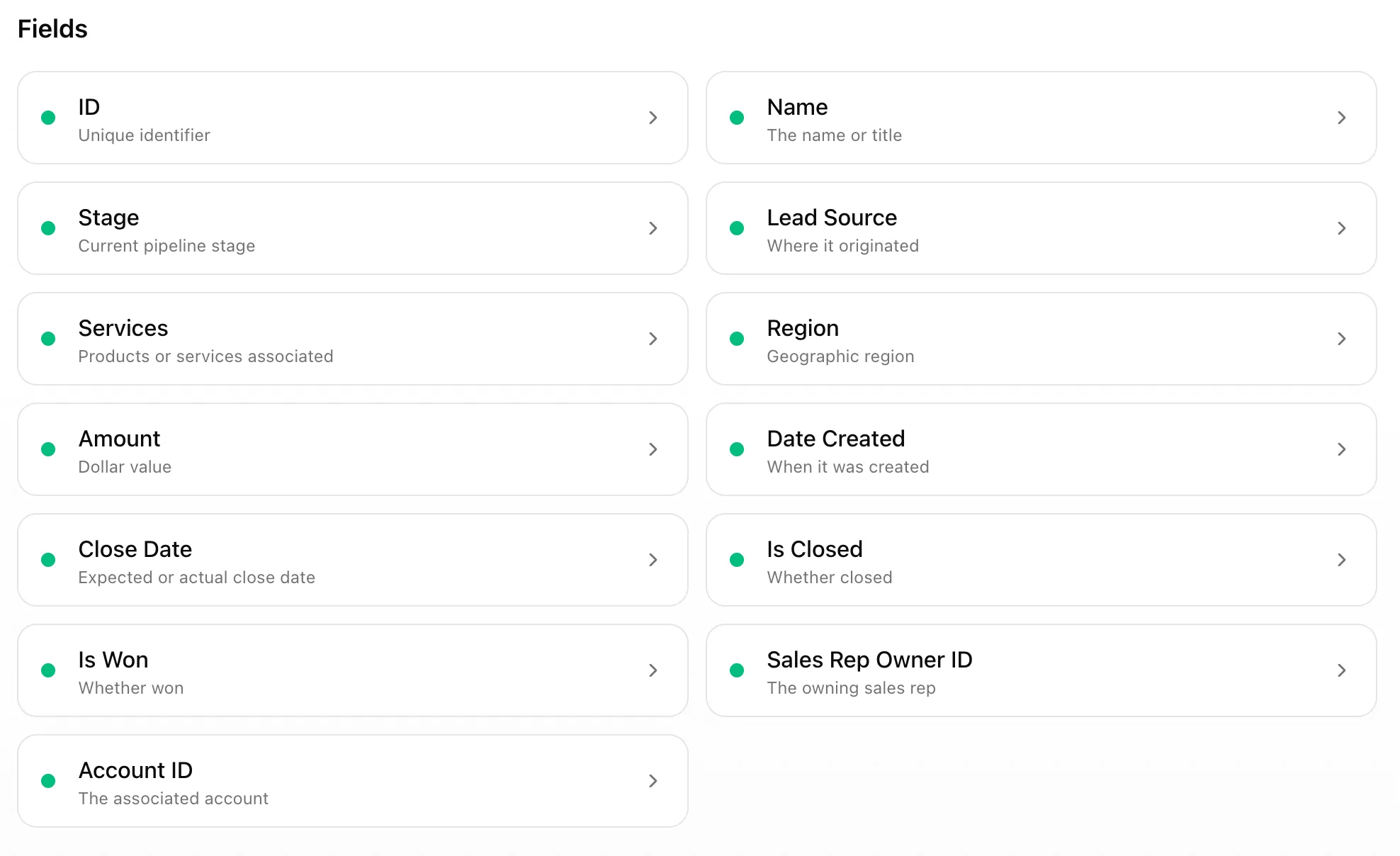Select the Amount field title
The width and height of the screenshot is (1400, 856).
[x=119, y=439]
